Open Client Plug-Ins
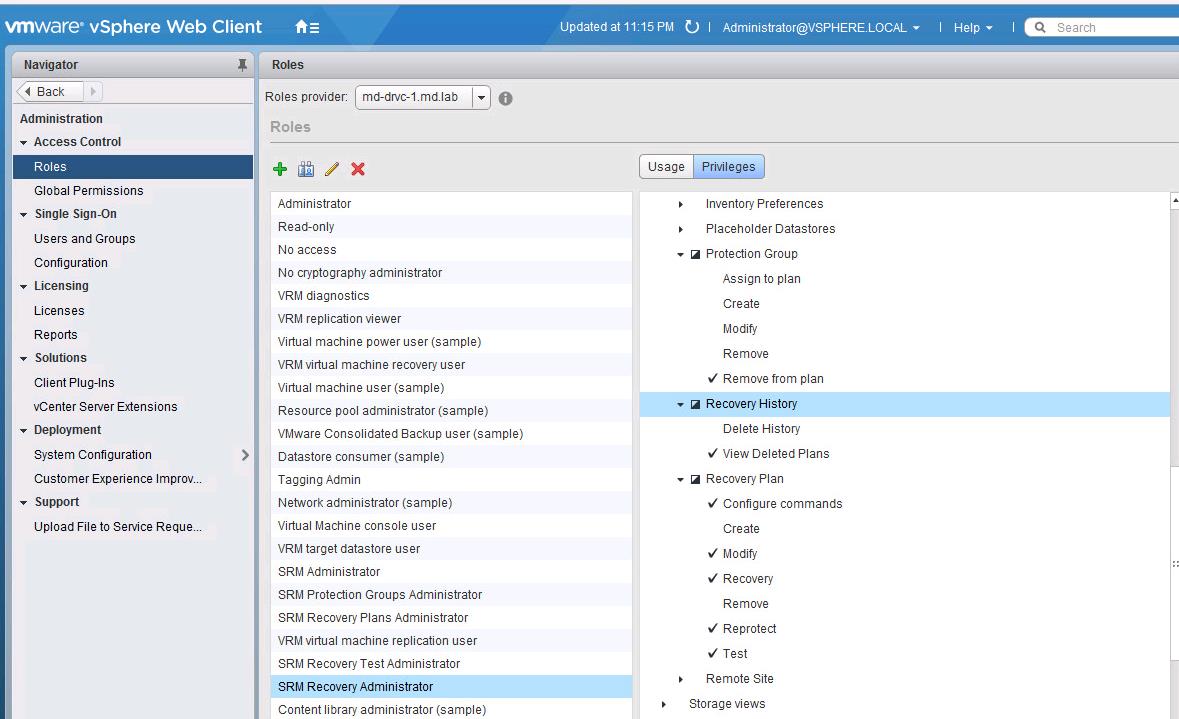Viewport: 1179px width, 719px height. tap(74, 382)
